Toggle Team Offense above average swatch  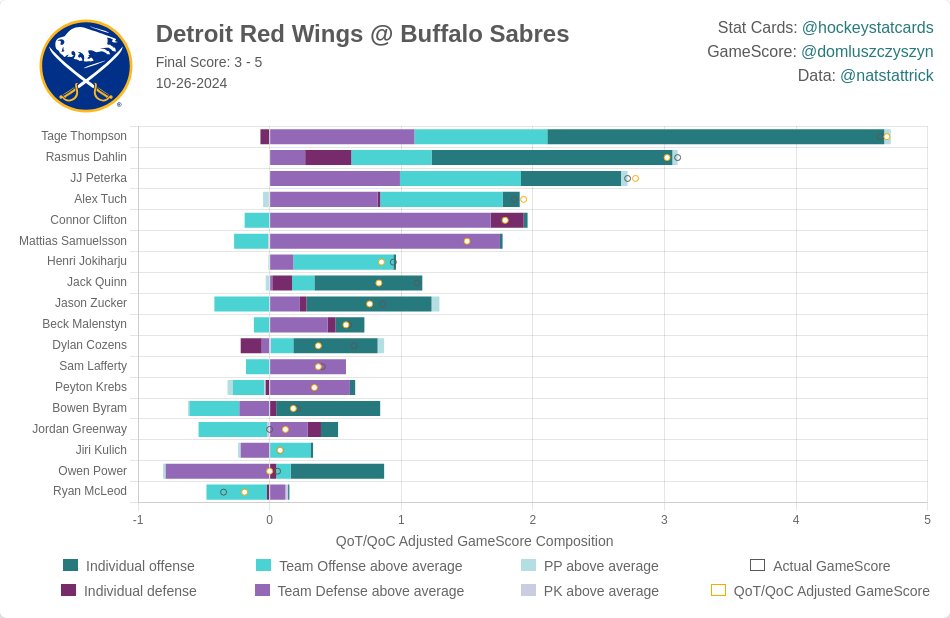(x=264, y=566)
